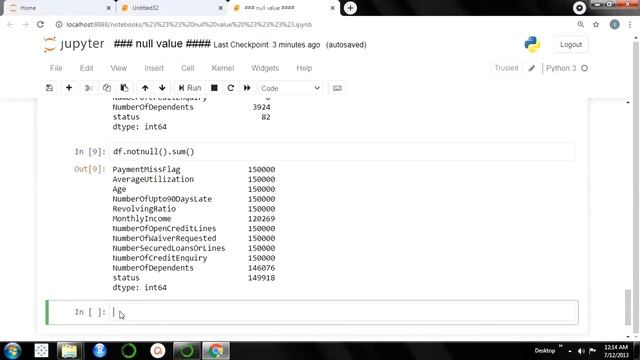The image size is (640, 360).
Task: Show hidden tray icons arrow
Action: pyautogui.click(x=570, y=351)
